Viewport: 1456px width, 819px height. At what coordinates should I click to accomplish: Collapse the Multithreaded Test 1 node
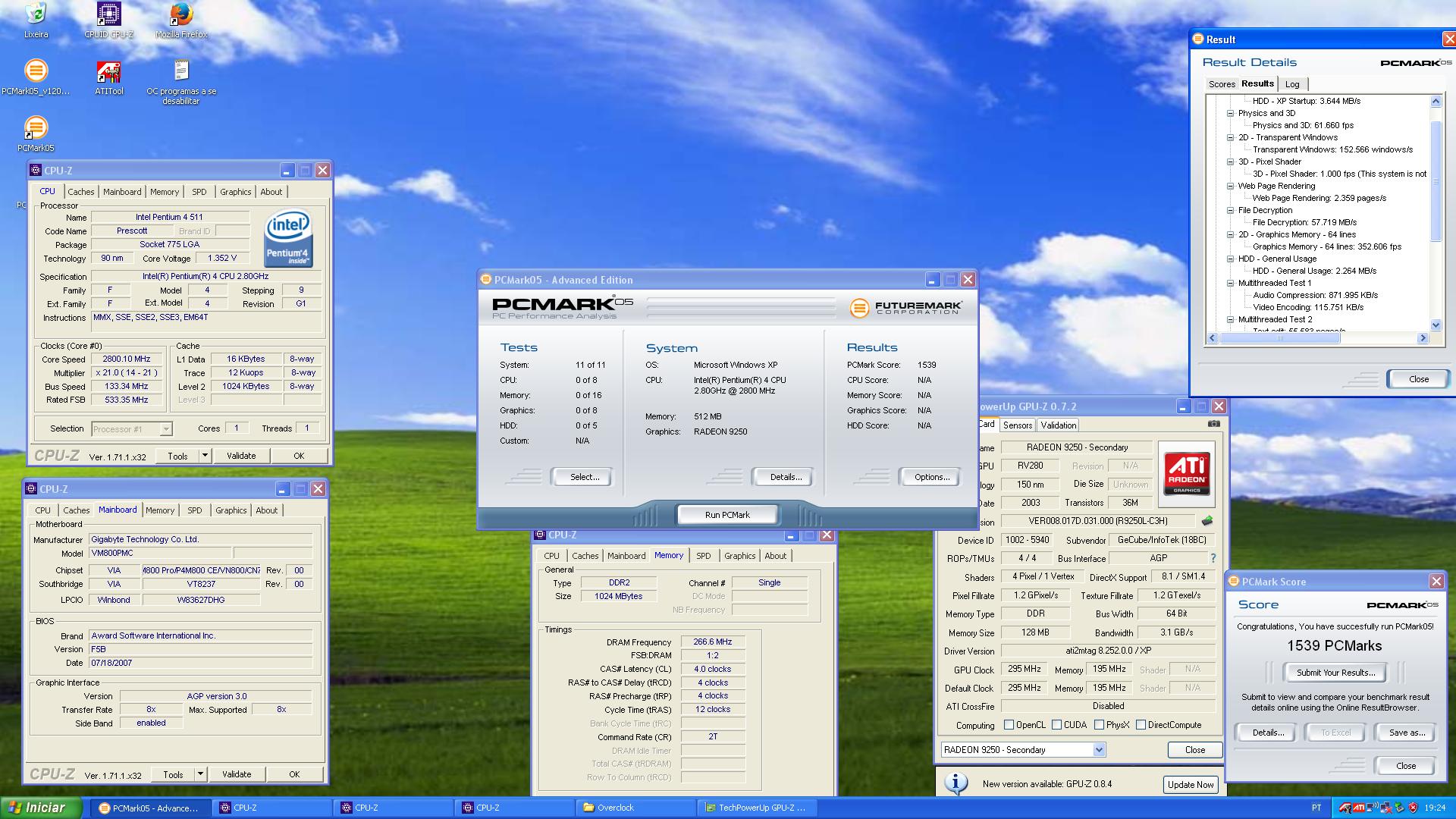(x=1231, y=283)
